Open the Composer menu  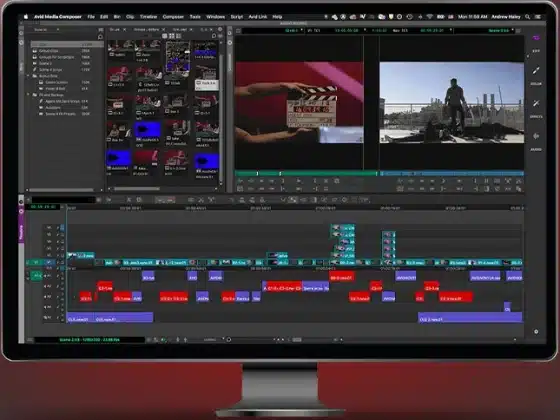[173, 17]
